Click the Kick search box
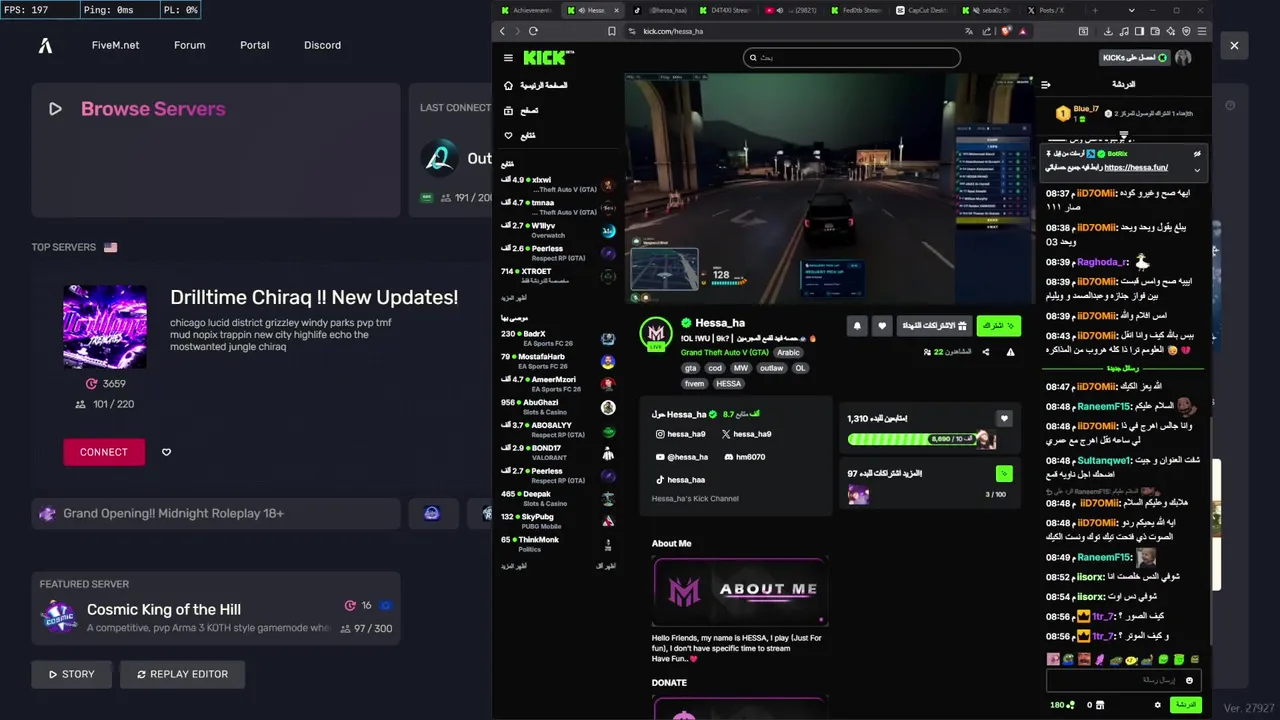This screenshot has height=720, width=1280. point(852,57)
